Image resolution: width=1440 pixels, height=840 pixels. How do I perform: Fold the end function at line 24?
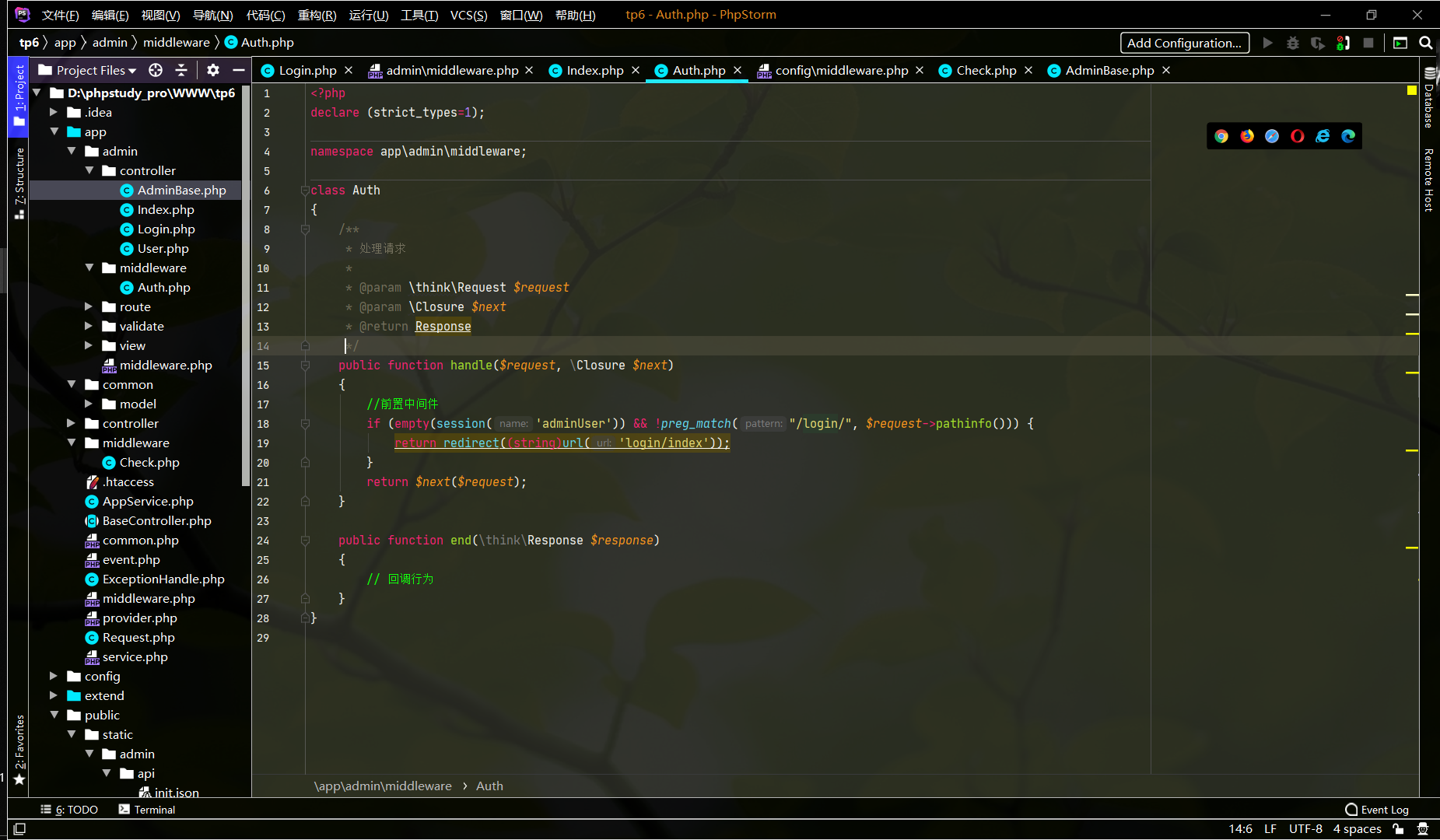305,540
